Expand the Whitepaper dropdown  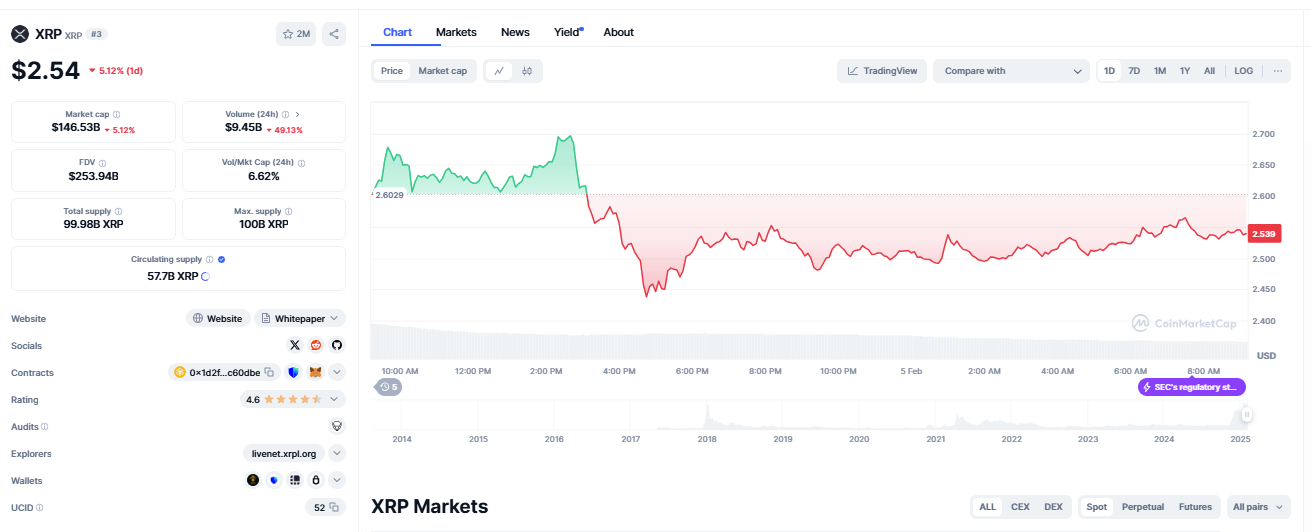335,318
